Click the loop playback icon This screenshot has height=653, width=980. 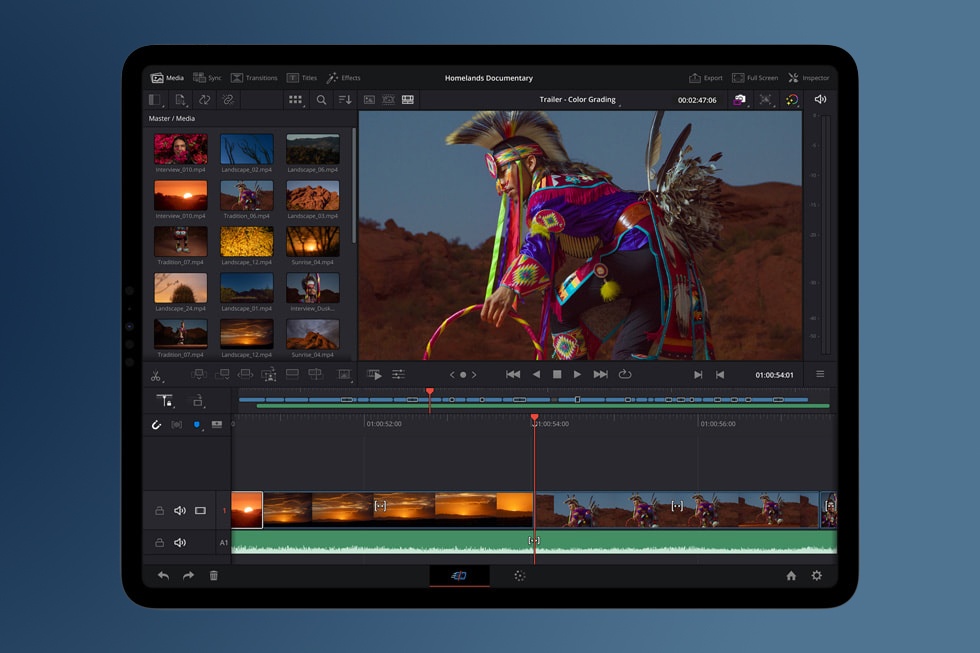pyautogui.click(x=625, y=374)
